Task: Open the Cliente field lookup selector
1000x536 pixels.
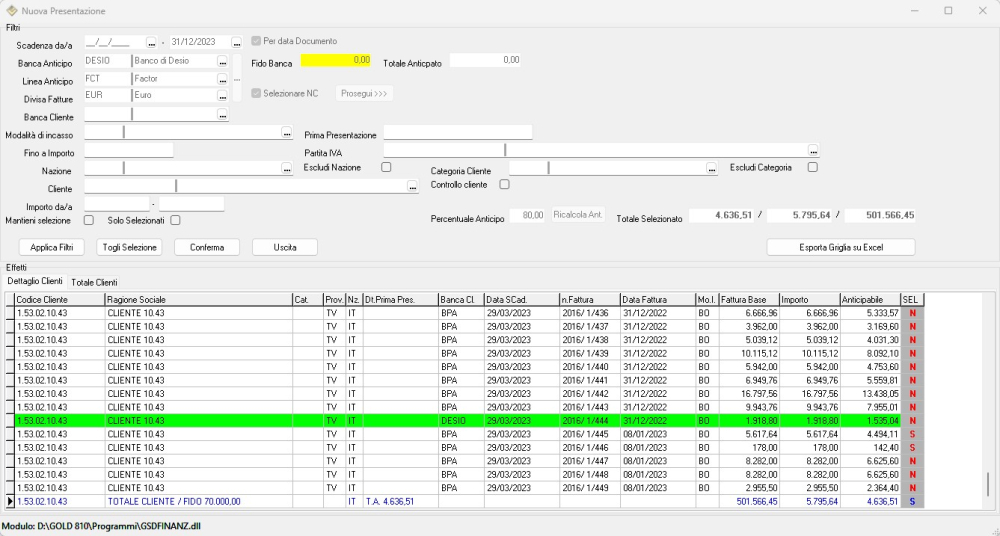Action: pyautogui.click(x=412, y=187)
